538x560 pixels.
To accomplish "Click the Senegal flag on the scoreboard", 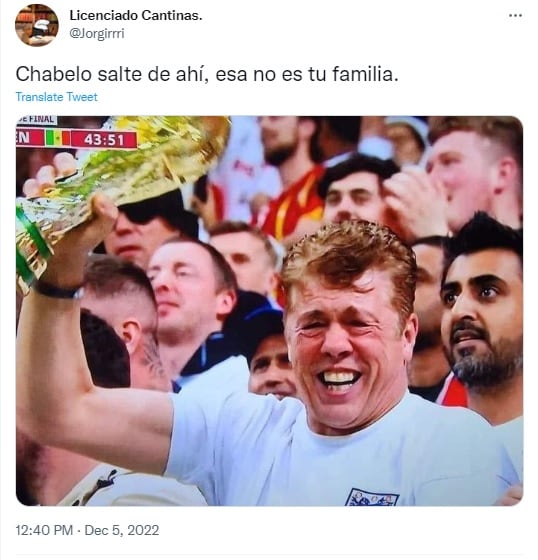I will tap(58, 138).
